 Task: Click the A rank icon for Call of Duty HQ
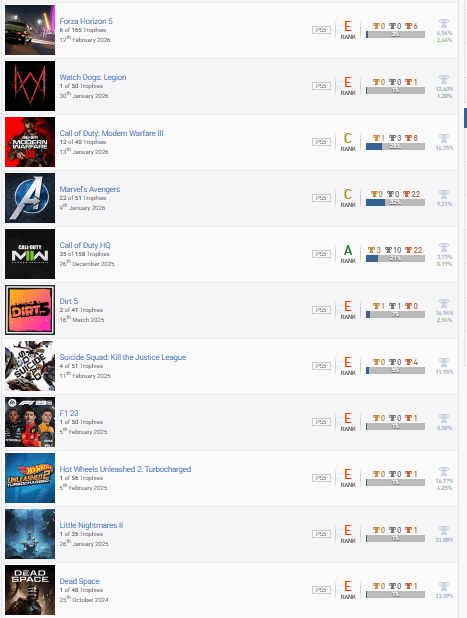click(348, 250)
